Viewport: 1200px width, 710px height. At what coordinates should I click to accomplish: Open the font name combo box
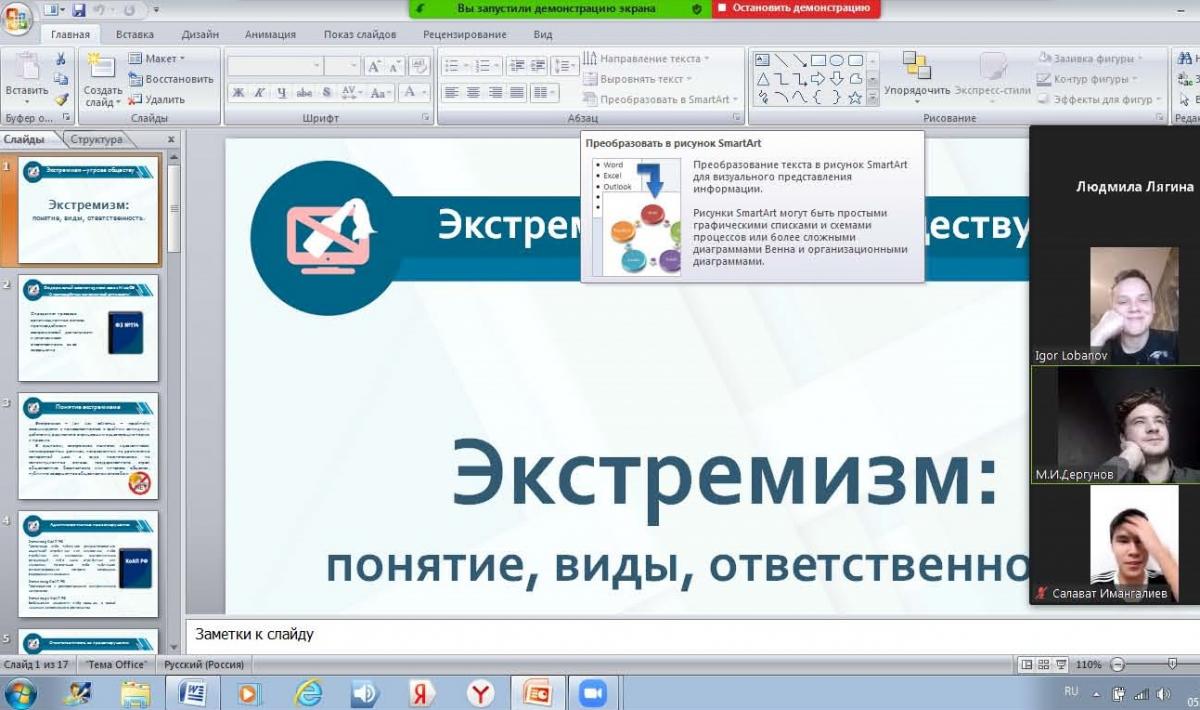coord(275,67)
